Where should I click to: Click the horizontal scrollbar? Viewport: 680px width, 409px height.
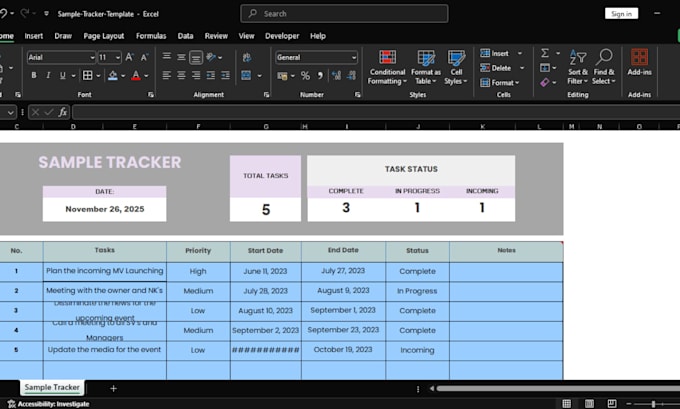coord(558,389)
